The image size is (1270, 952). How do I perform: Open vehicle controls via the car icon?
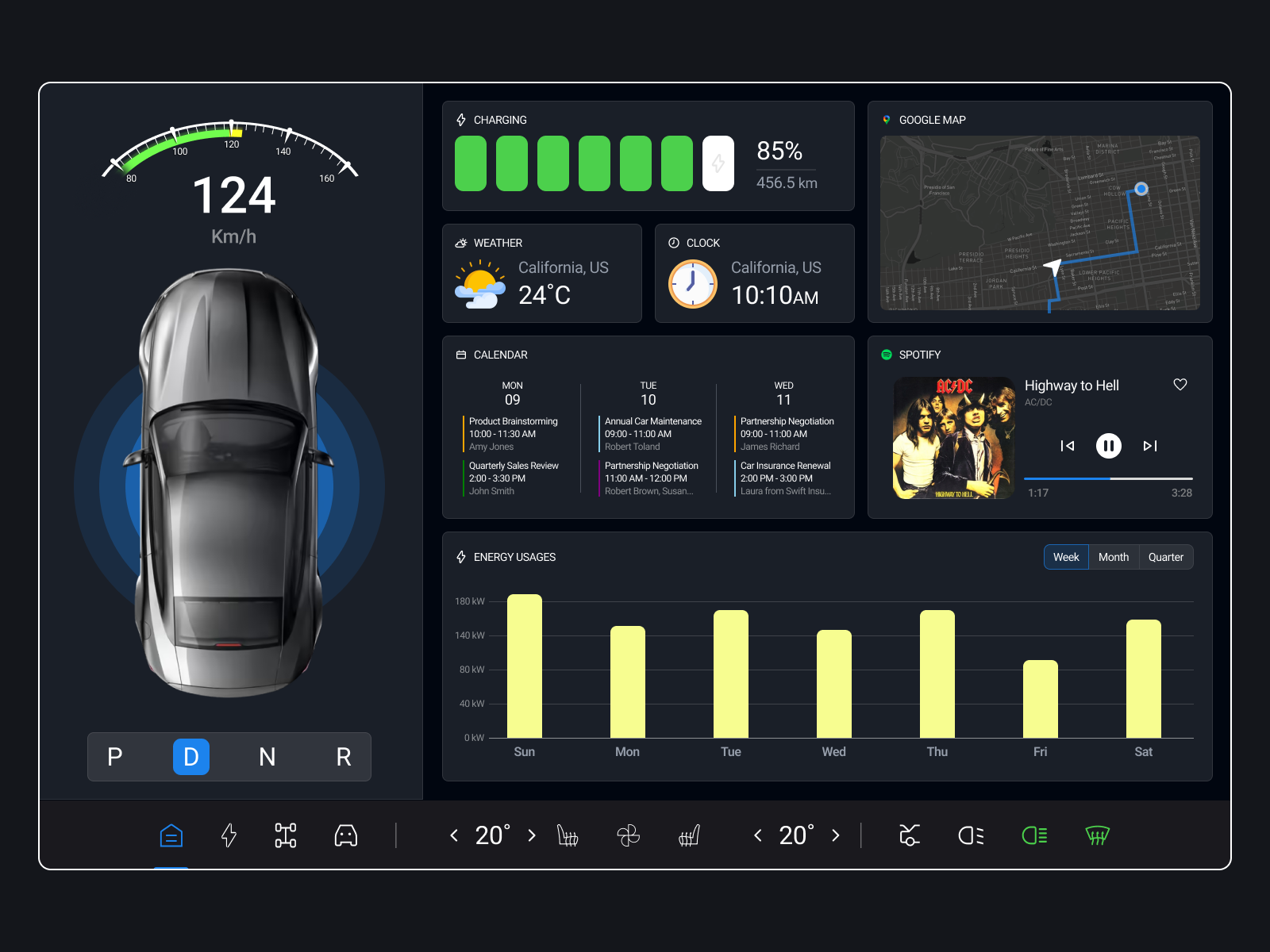click(x=347, y=835)
